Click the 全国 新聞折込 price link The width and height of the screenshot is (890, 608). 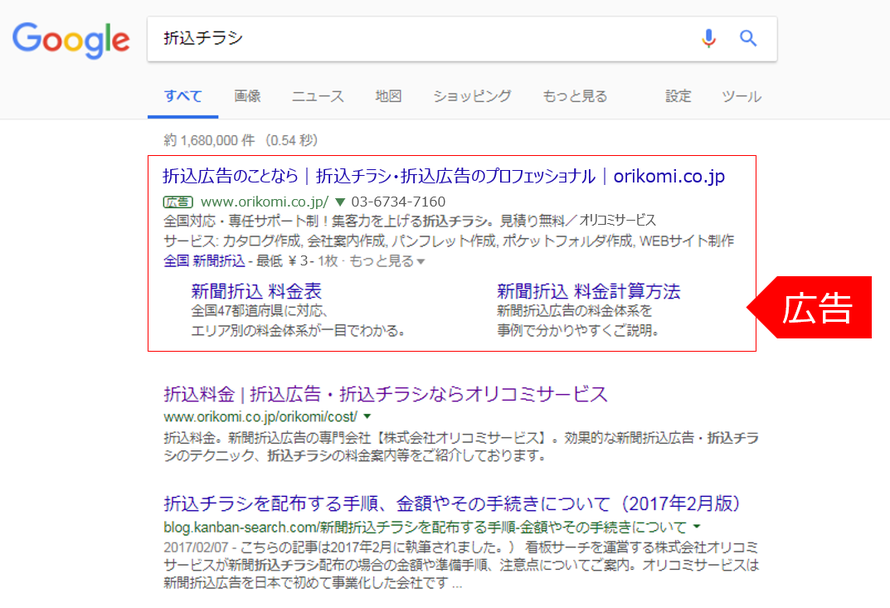pos(204,261)
